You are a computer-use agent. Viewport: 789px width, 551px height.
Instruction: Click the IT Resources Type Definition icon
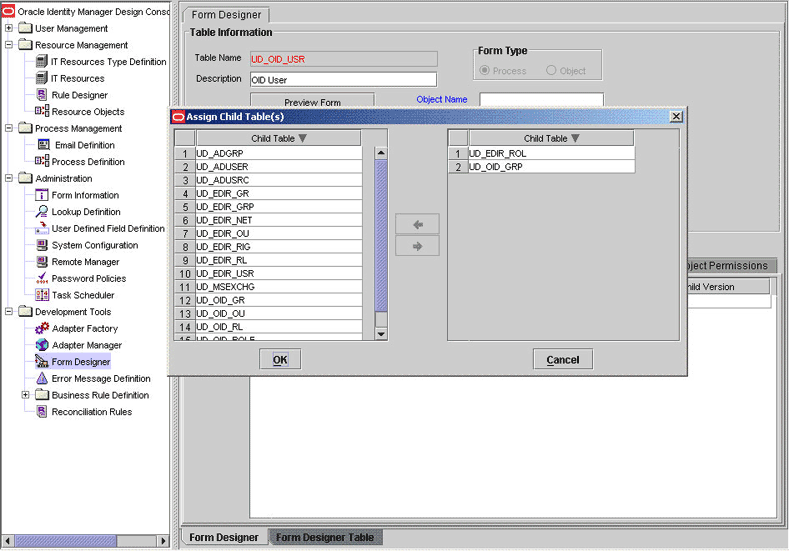click(42, 62)
